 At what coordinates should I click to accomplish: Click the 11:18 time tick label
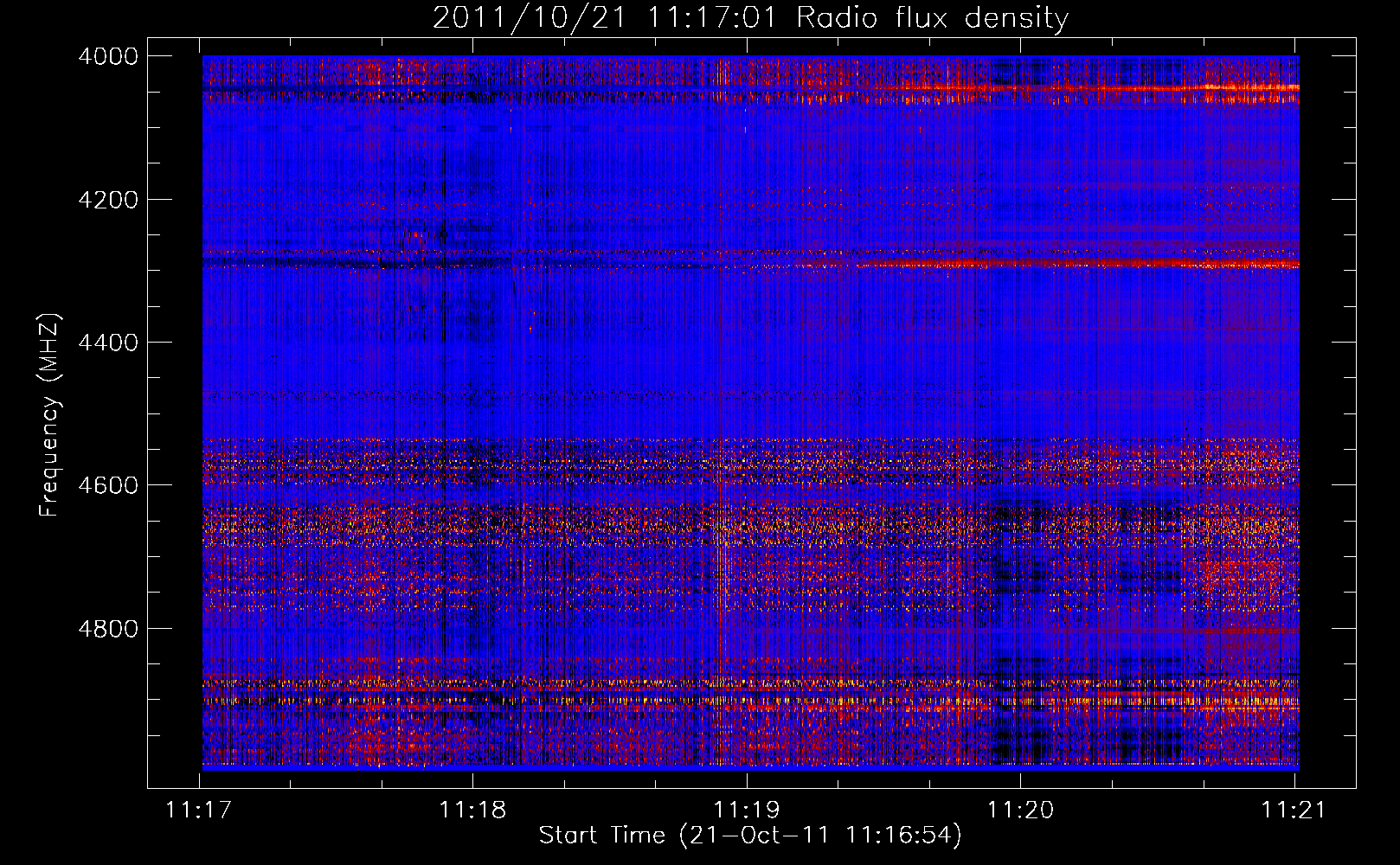(472, 810)
